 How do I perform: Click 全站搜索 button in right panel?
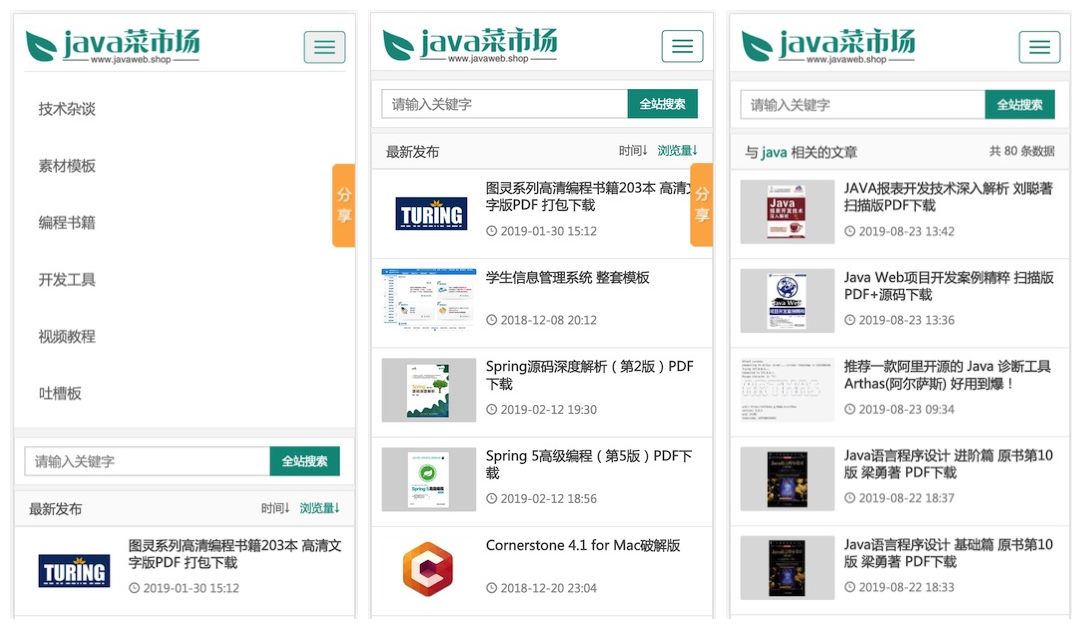click(1020, 105)
